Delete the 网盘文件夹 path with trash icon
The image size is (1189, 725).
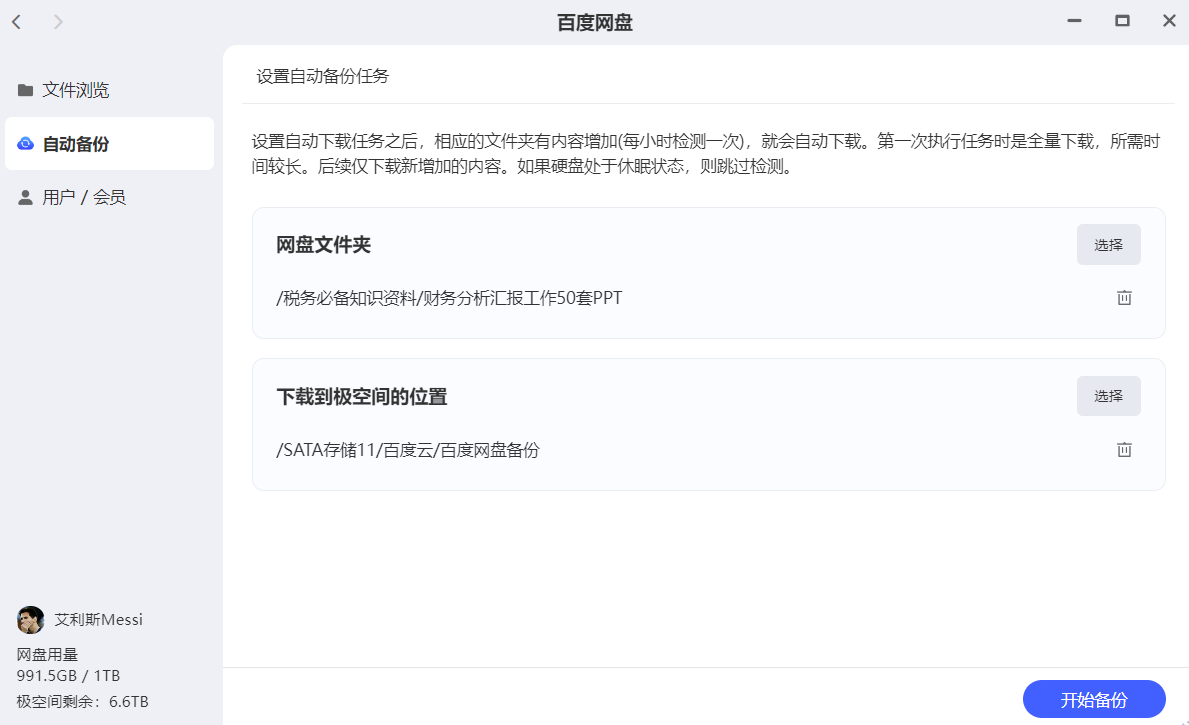pyautogui.click(x=1124, y=298)
